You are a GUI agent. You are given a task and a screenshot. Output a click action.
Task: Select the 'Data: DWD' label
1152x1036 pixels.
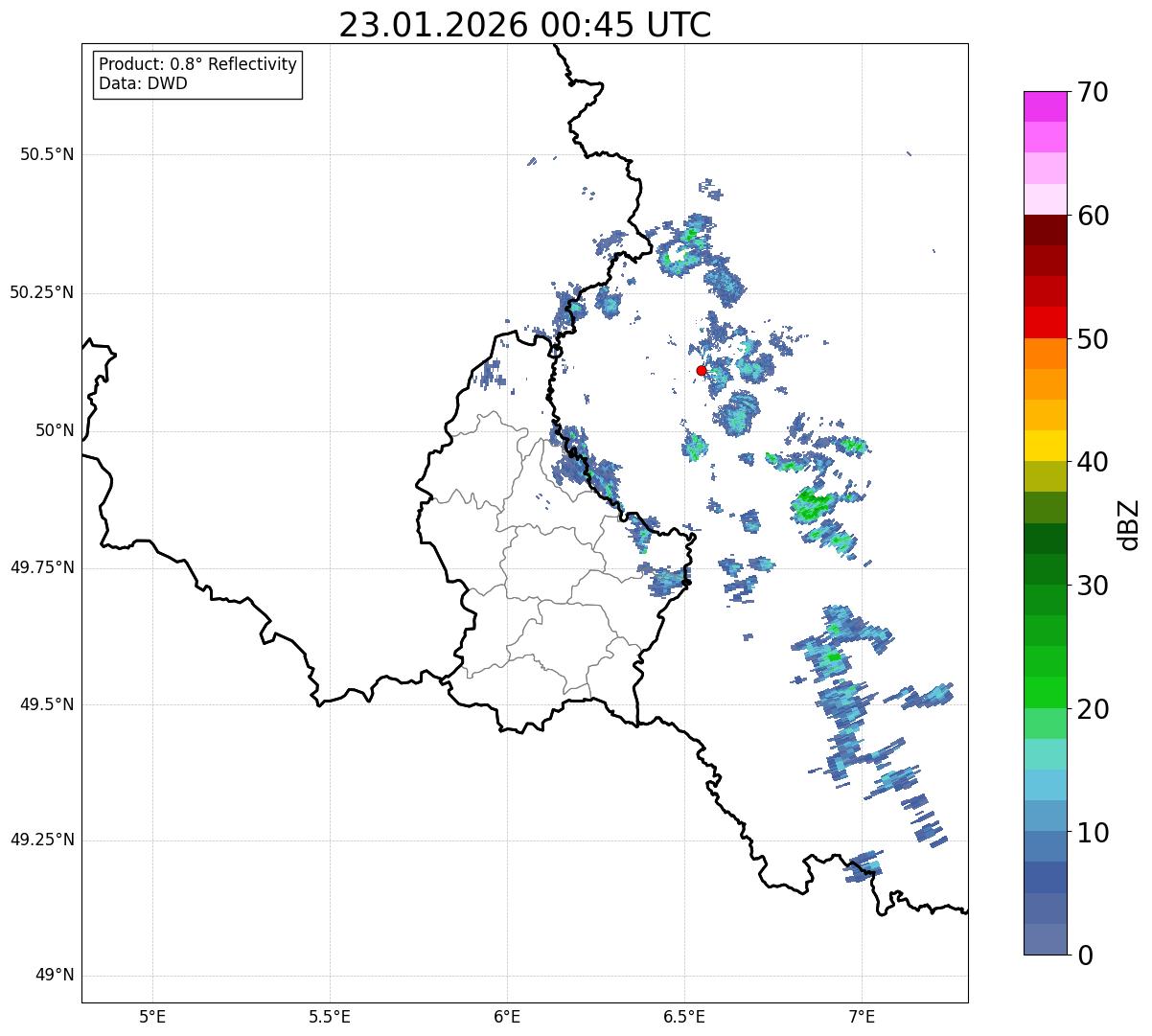point(143,83)
